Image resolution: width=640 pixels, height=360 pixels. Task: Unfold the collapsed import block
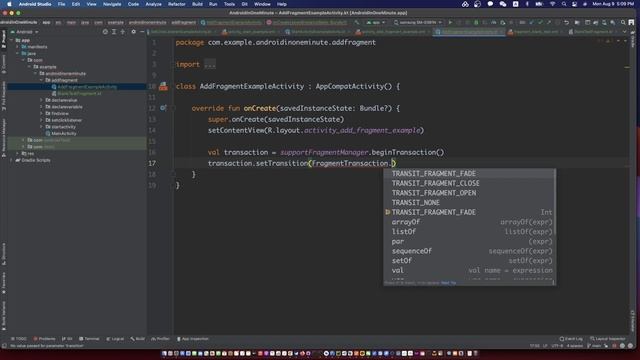coord(210,64)
